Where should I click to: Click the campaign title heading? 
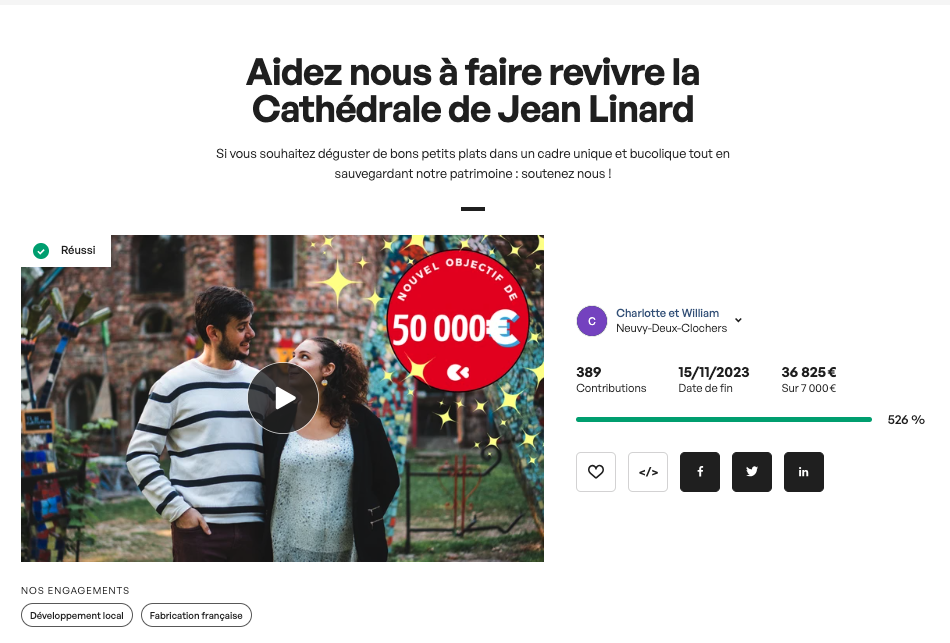[473, 90]
